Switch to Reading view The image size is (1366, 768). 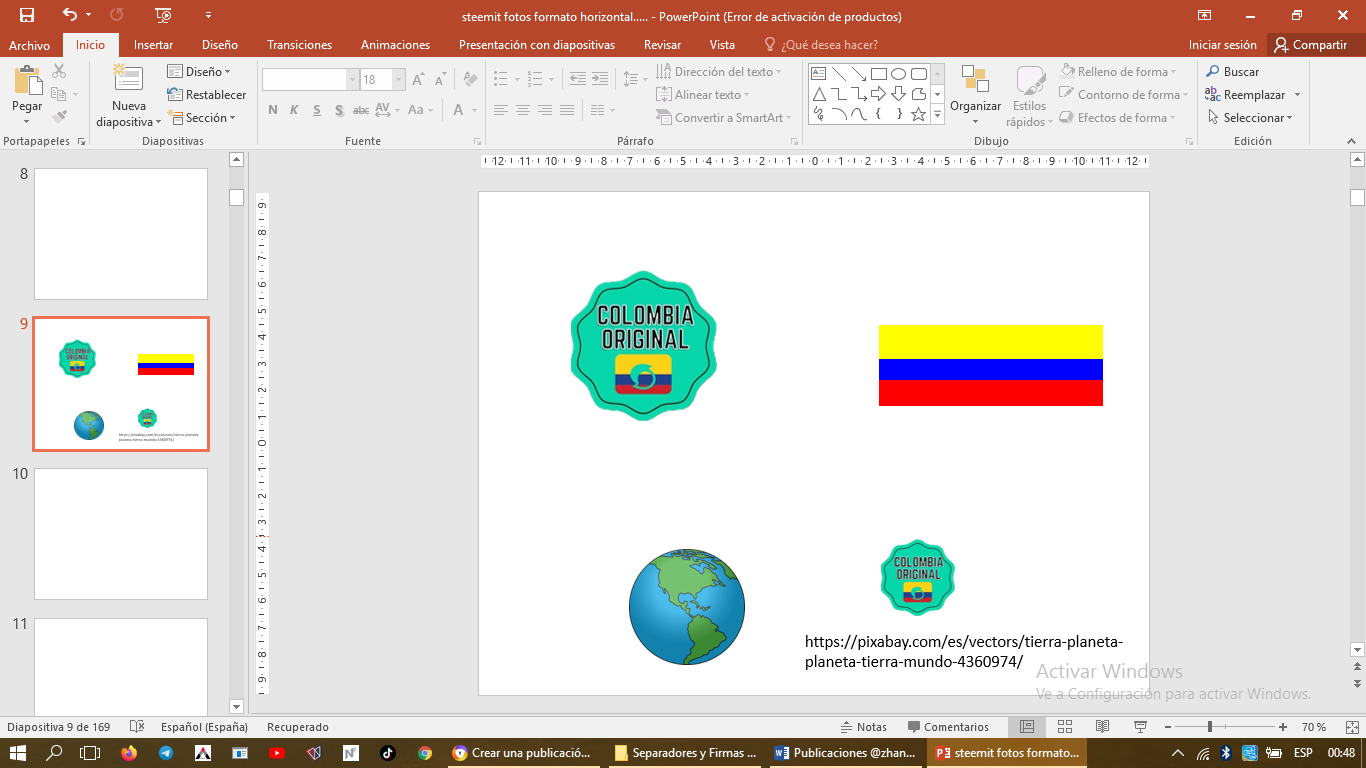(1102, 727)
